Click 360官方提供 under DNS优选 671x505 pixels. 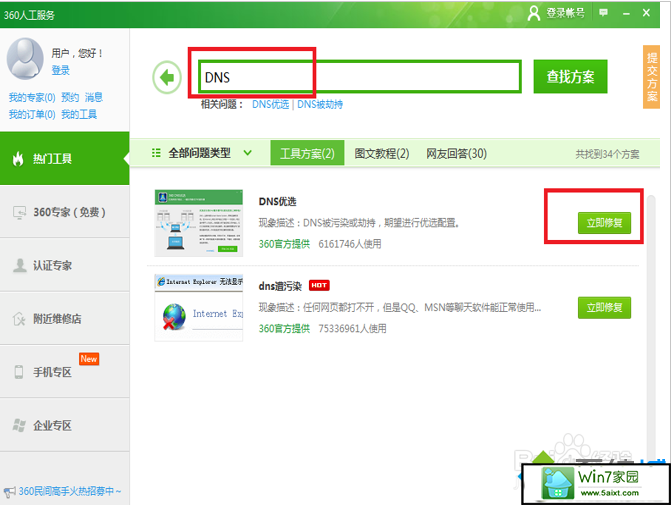tap(284, 244)
